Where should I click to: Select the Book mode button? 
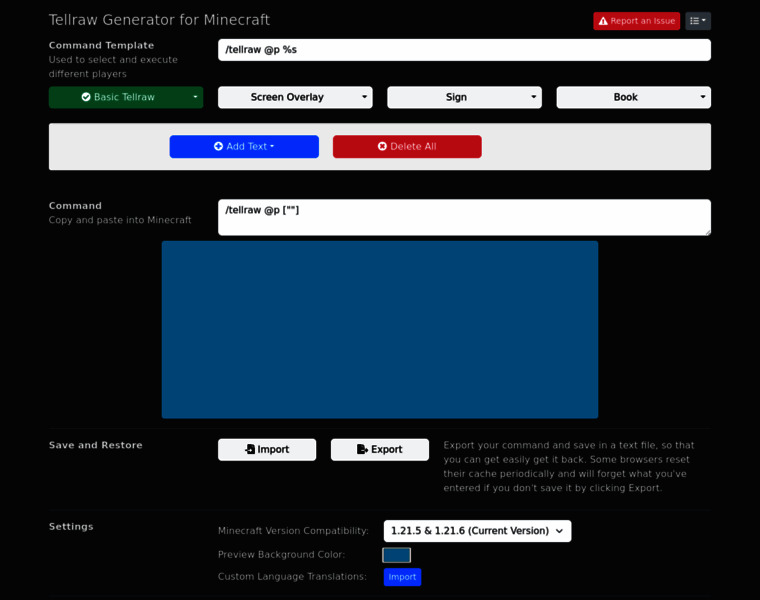tap(625, 97)
